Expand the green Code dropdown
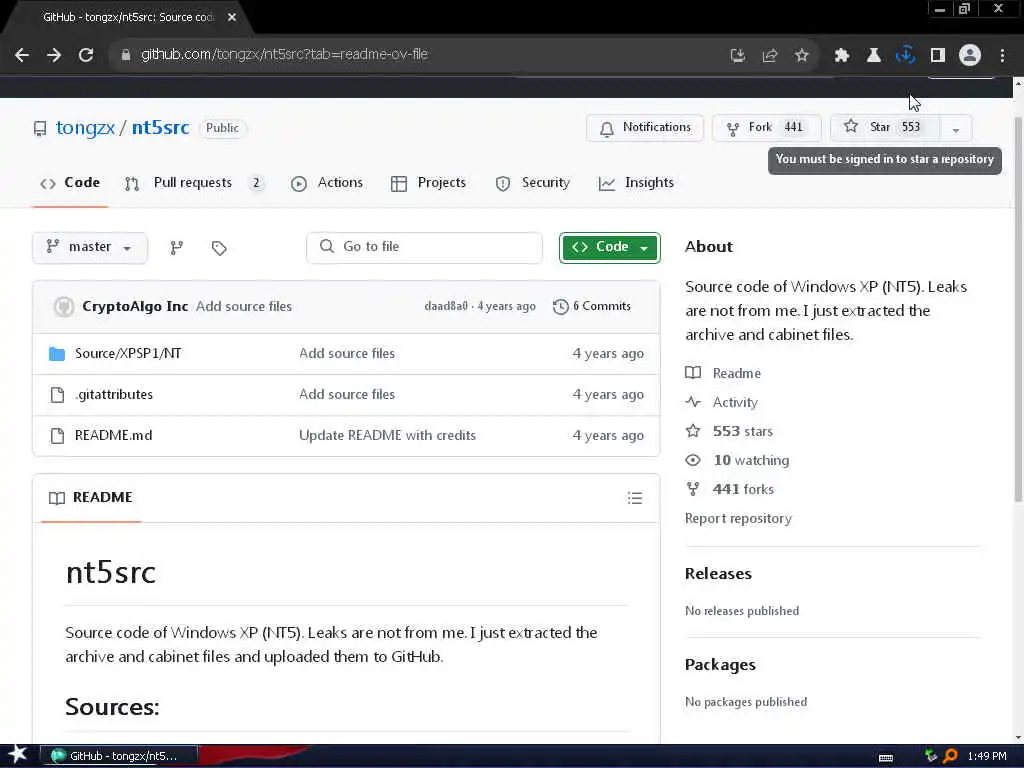This screenshot has width=1024, height=768. click(609, 248)
